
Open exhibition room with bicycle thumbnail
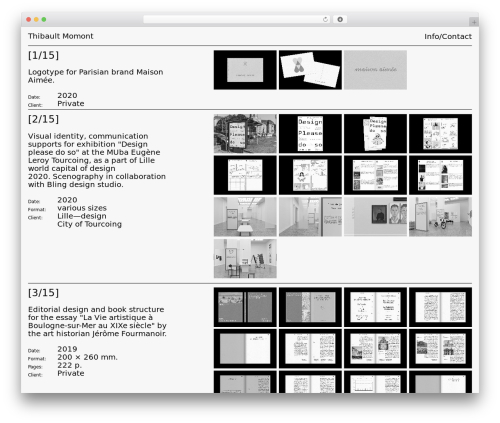(440, 217)
